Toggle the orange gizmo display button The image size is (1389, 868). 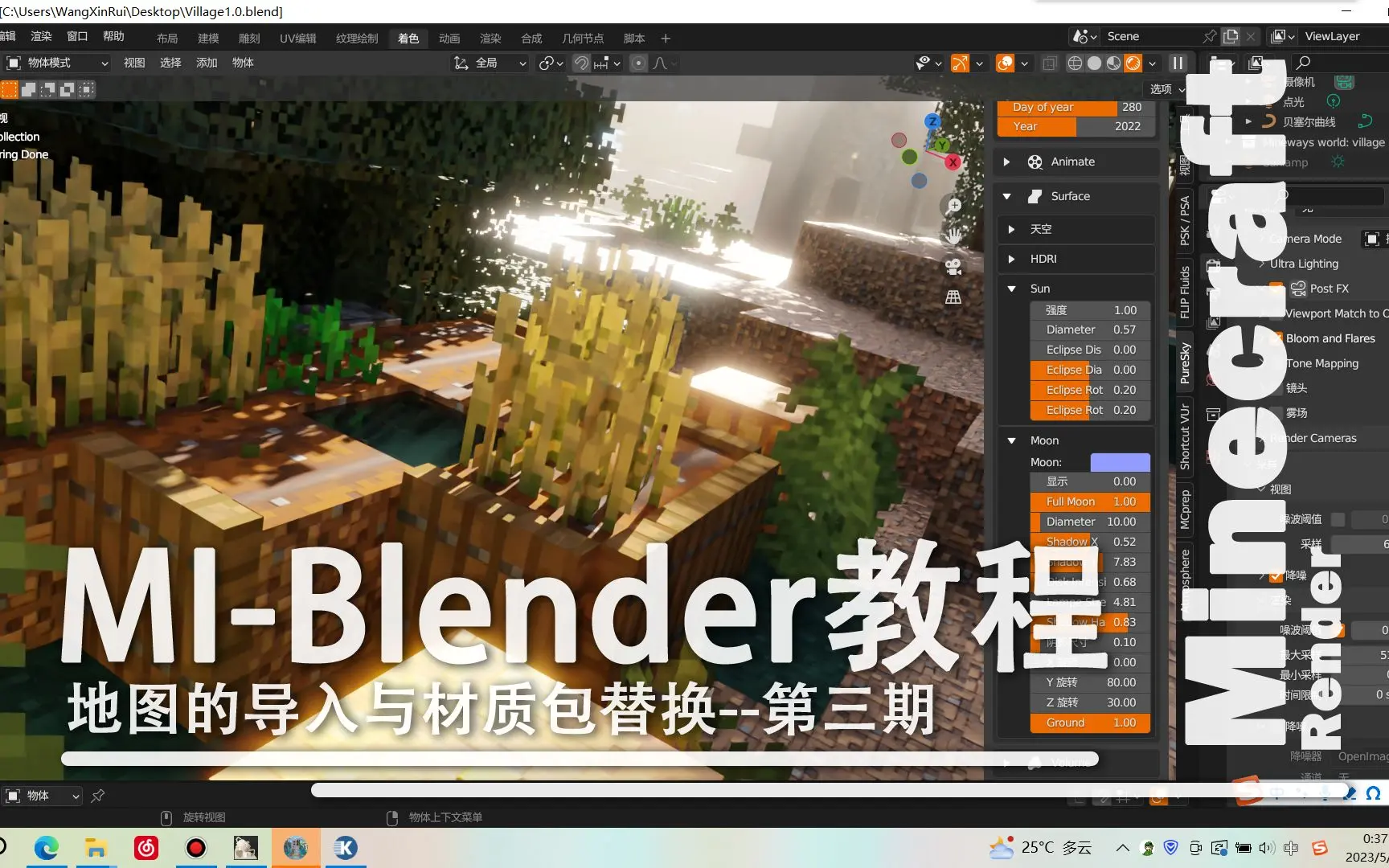[960, 63]
